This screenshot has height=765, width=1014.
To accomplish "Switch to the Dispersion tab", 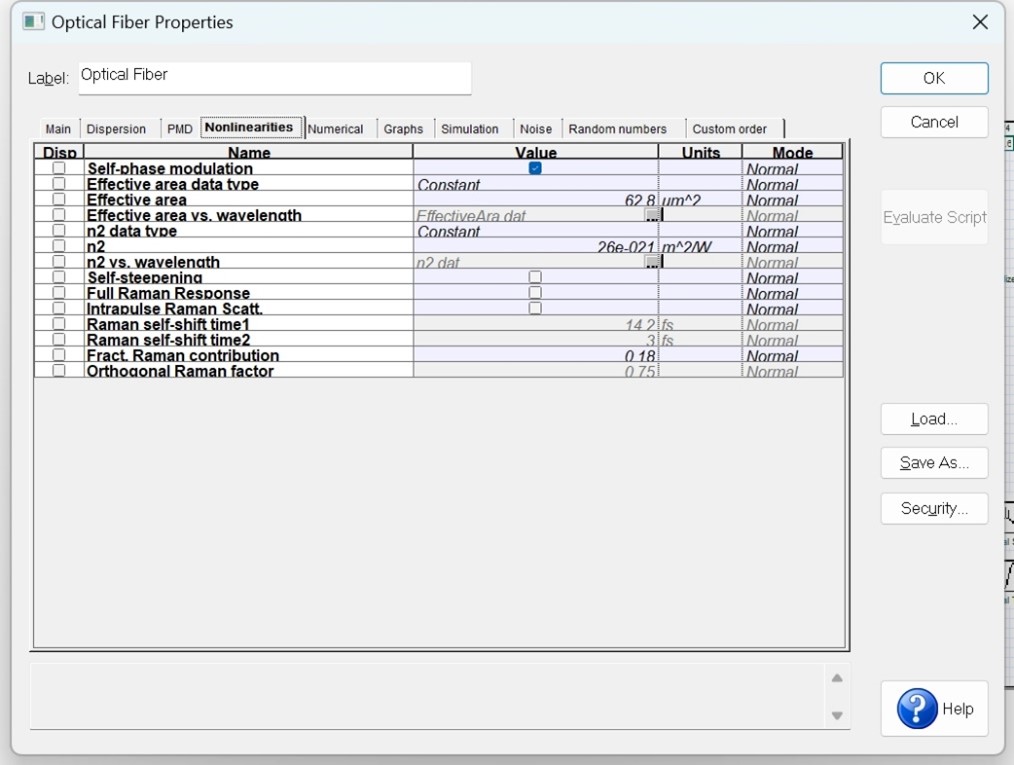I will 116,129.
